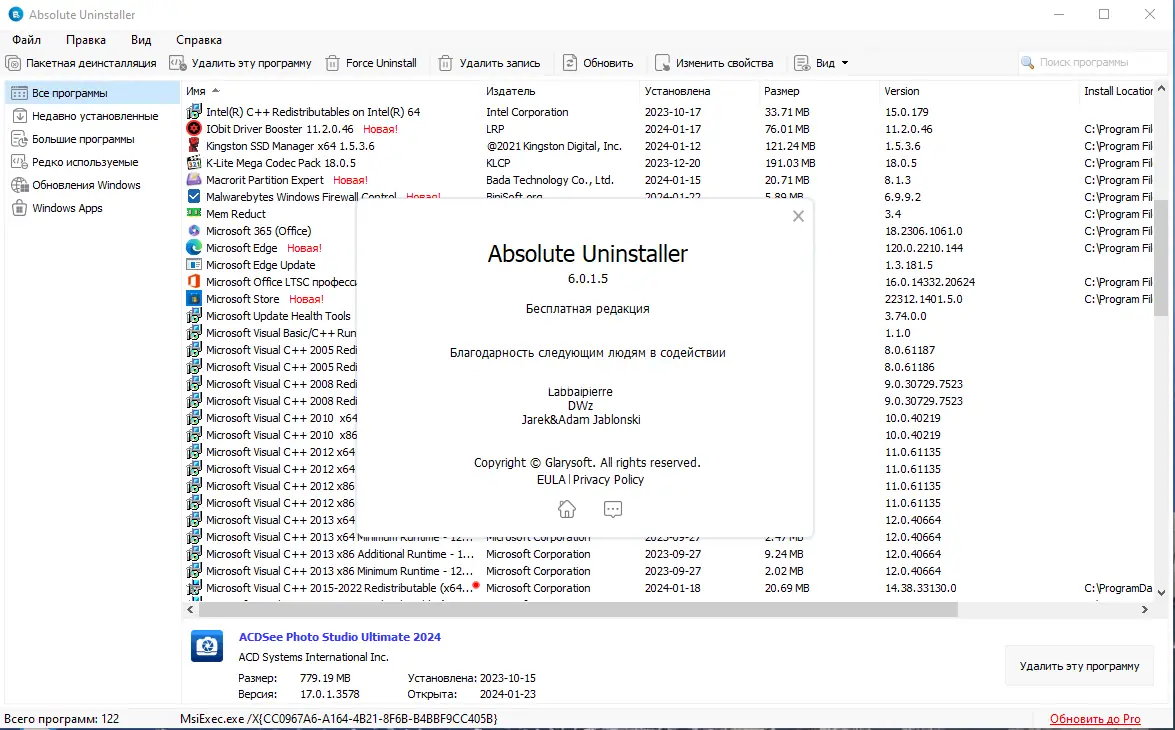Select Обновления Windows category
This screenshot has width=1175, height=730.
click(92, 185)
